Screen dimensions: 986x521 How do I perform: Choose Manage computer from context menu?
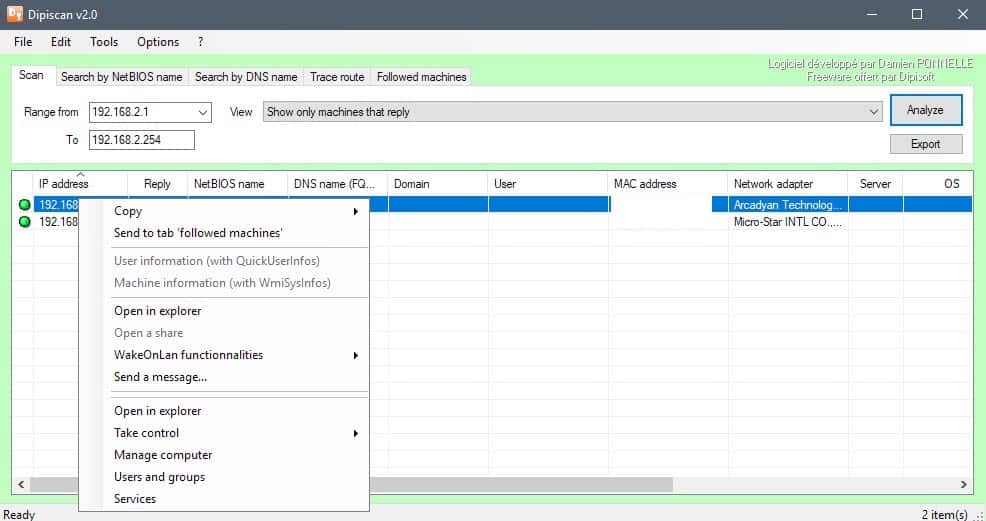click(x=163, y=455)
